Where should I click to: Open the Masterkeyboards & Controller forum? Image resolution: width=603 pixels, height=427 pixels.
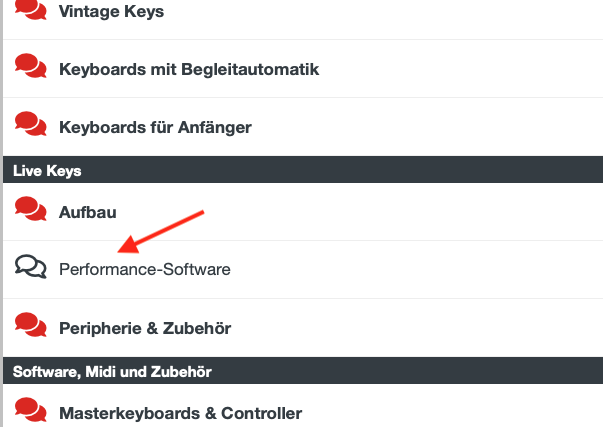pos(180,414)
